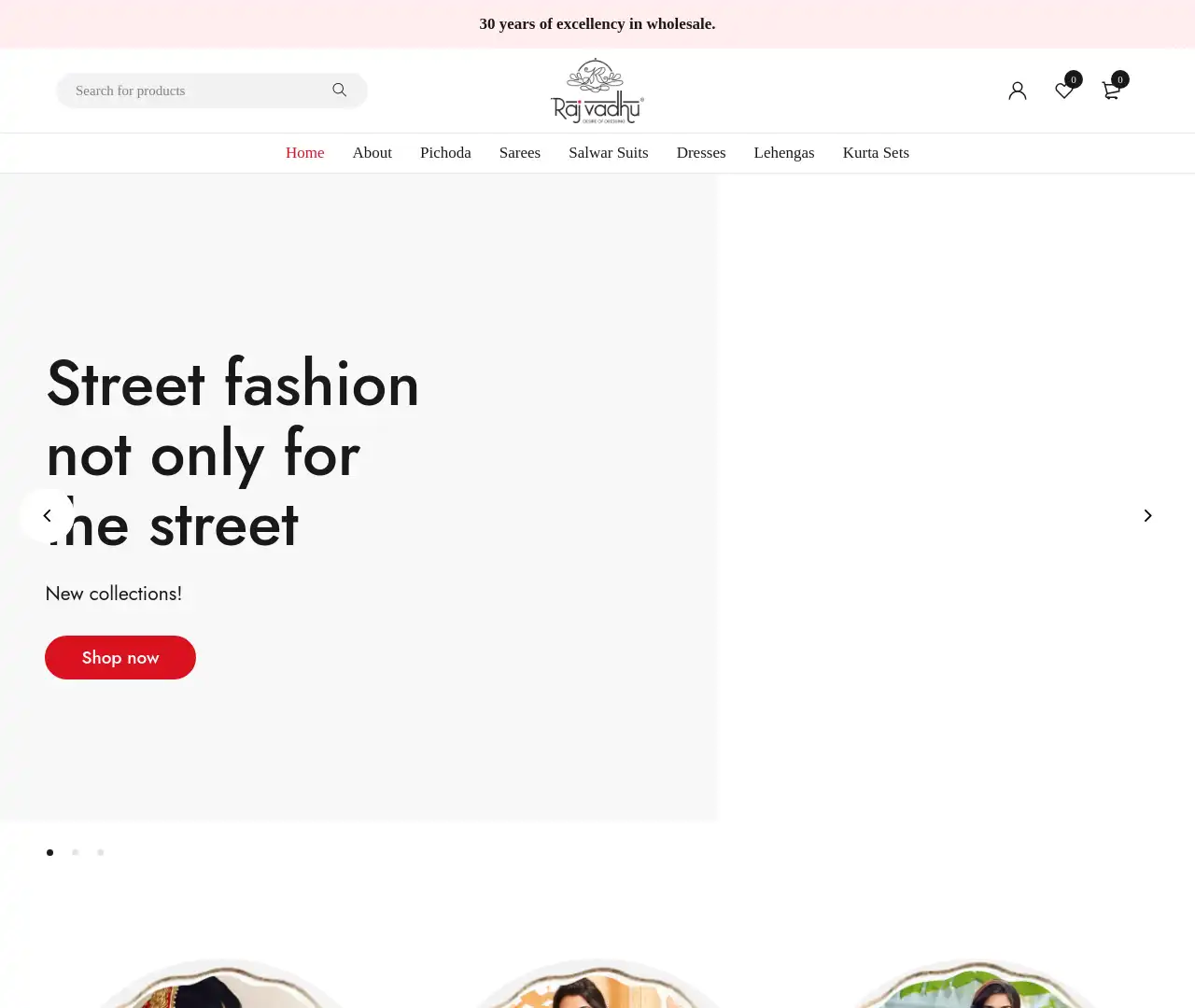Open Kurta Sets category
The height and width of the screenshot is (1008, 1195).
[875, 153]
